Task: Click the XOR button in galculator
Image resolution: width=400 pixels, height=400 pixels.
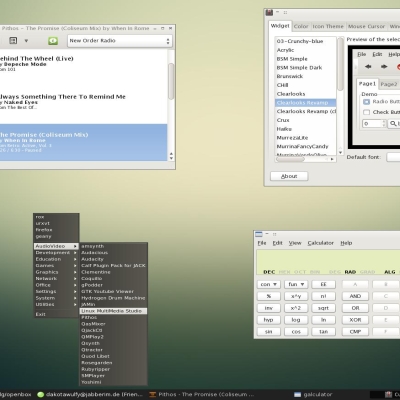Action: point(355,320)
